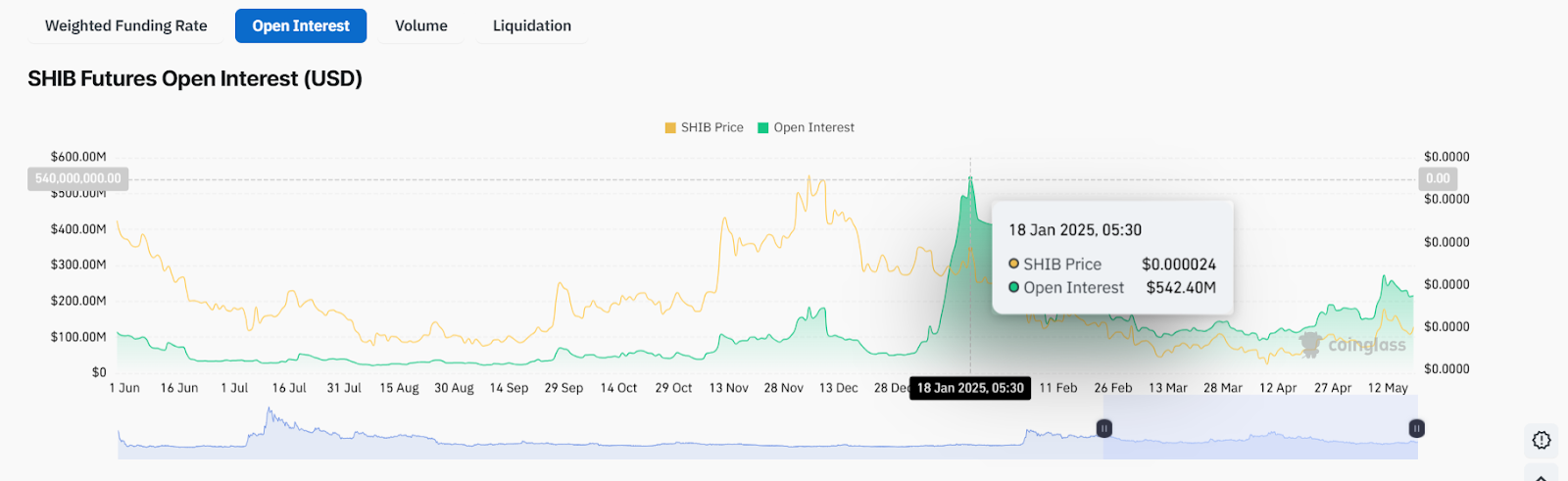Click the 18 Jan 2025 x-axis date label
The height and width of the screenshot is (481, 1568).
click(x=970, y=388)
